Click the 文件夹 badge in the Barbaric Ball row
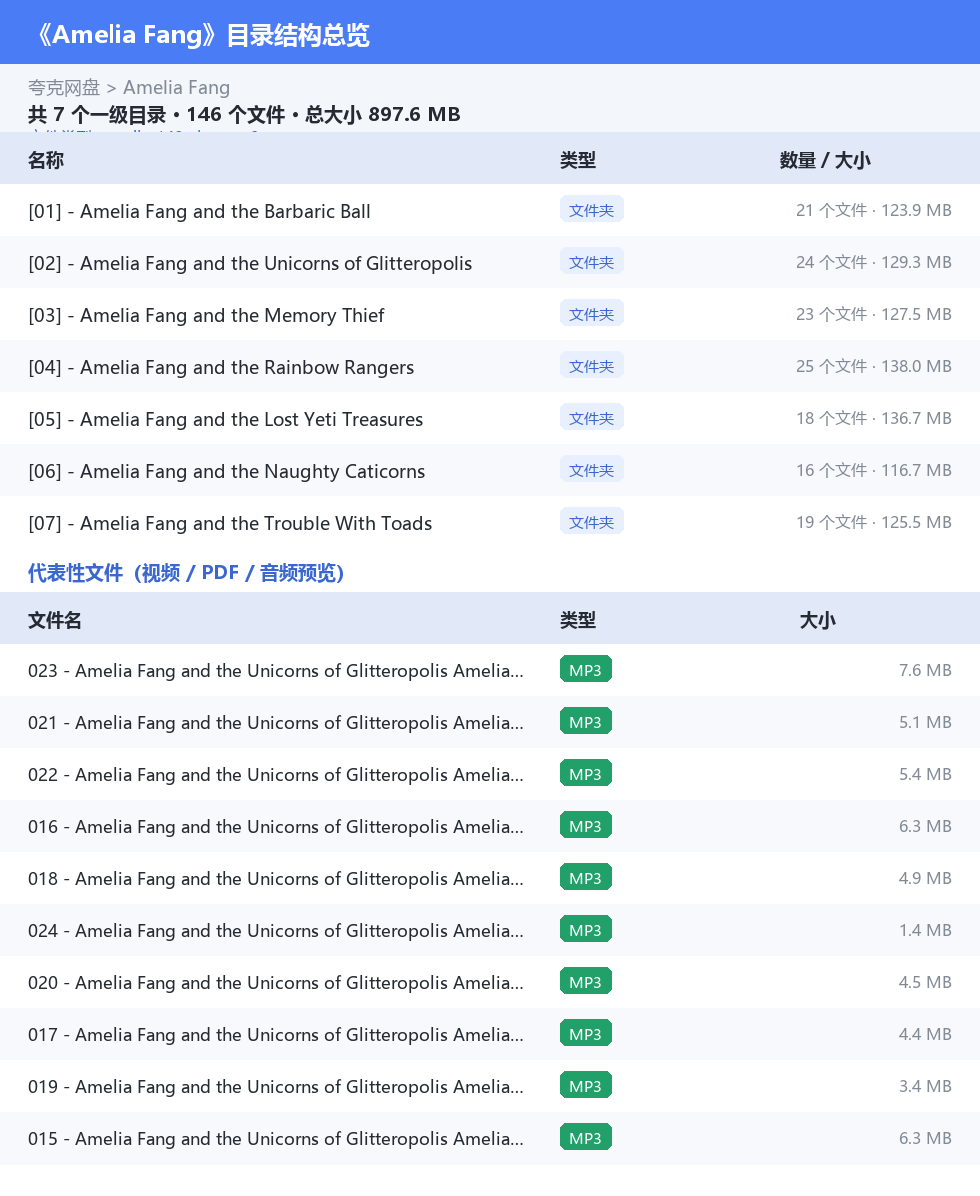The image size is (980, 1196). pyautogui.click(x=591, y=210)
